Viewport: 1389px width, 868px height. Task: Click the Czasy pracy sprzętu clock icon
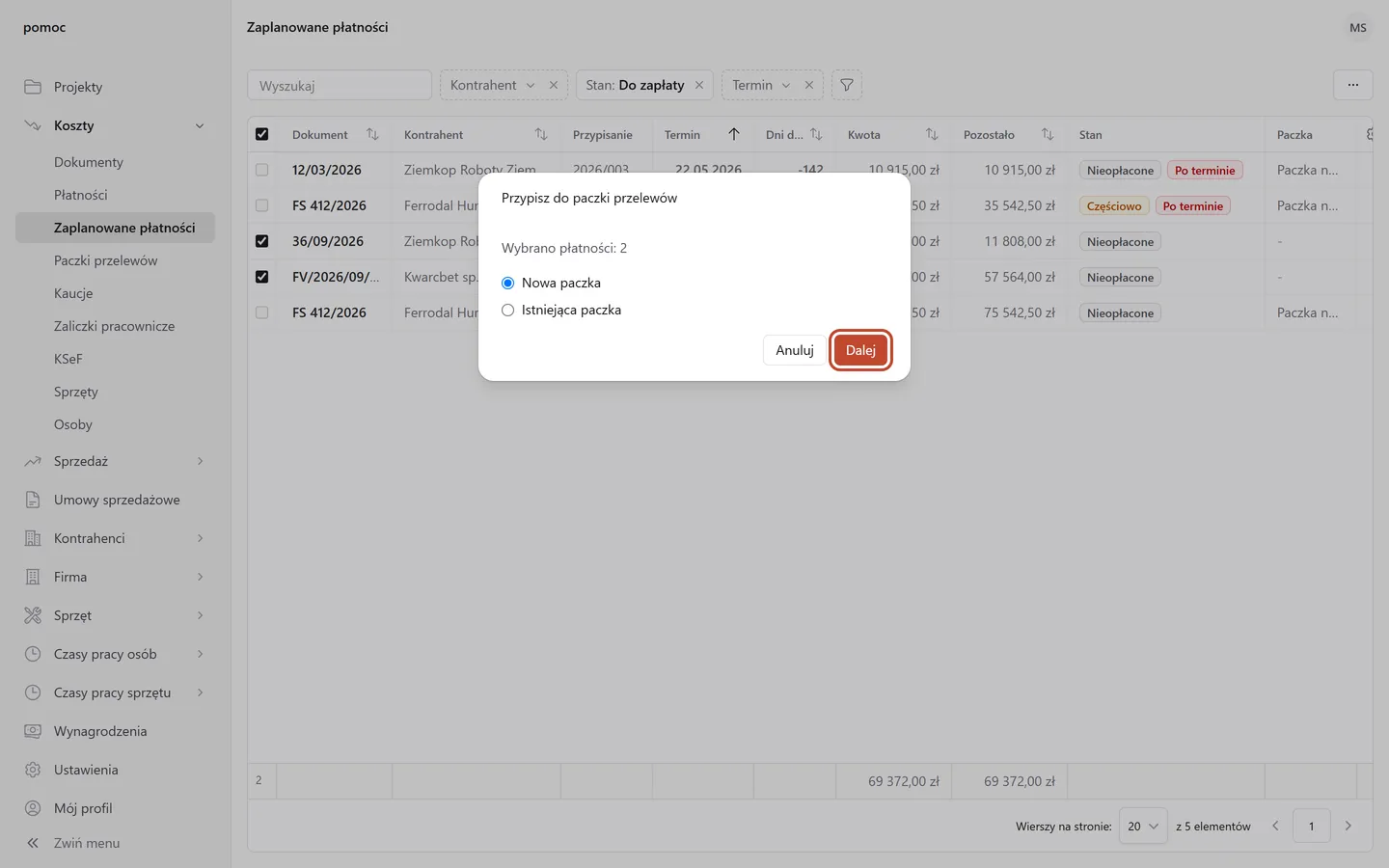(33, 692)
